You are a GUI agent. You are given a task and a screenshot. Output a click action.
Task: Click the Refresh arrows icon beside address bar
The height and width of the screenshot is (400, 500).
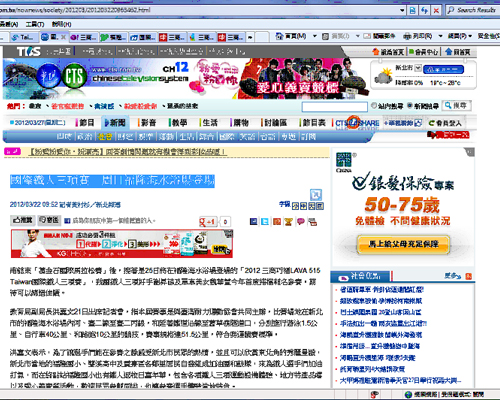click(424, 10)
